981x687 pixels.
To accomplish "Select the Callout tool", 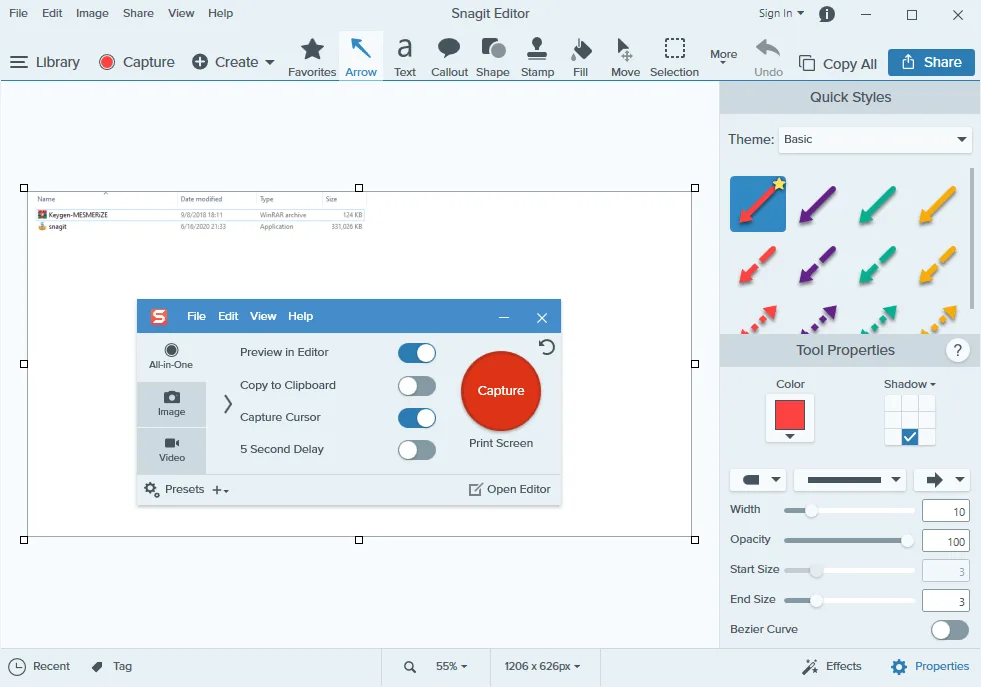I will coord(449,57).
